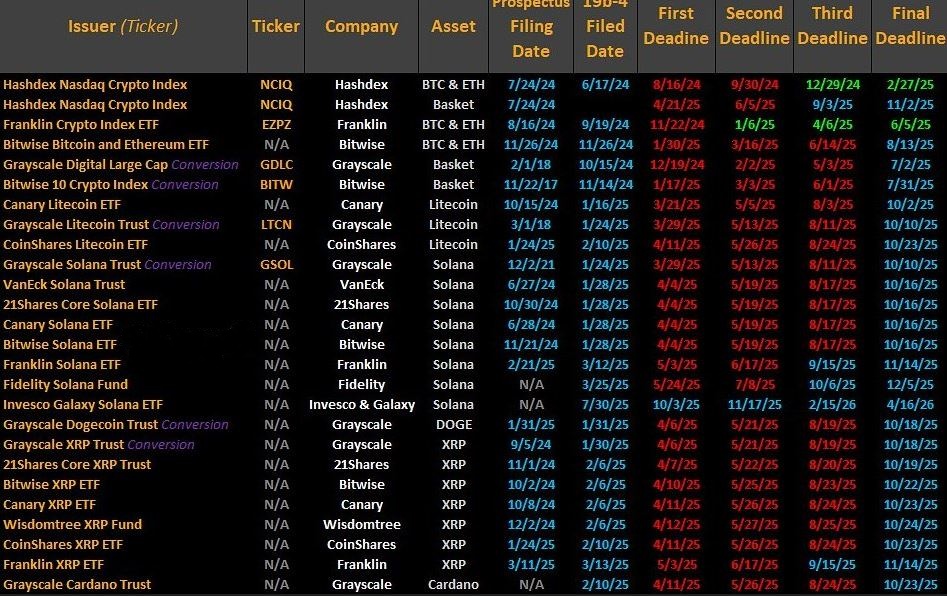Click the Issuer (Ticker) column header
The width and height of the screenshot is (947, 596).
(x=123, y=27)
